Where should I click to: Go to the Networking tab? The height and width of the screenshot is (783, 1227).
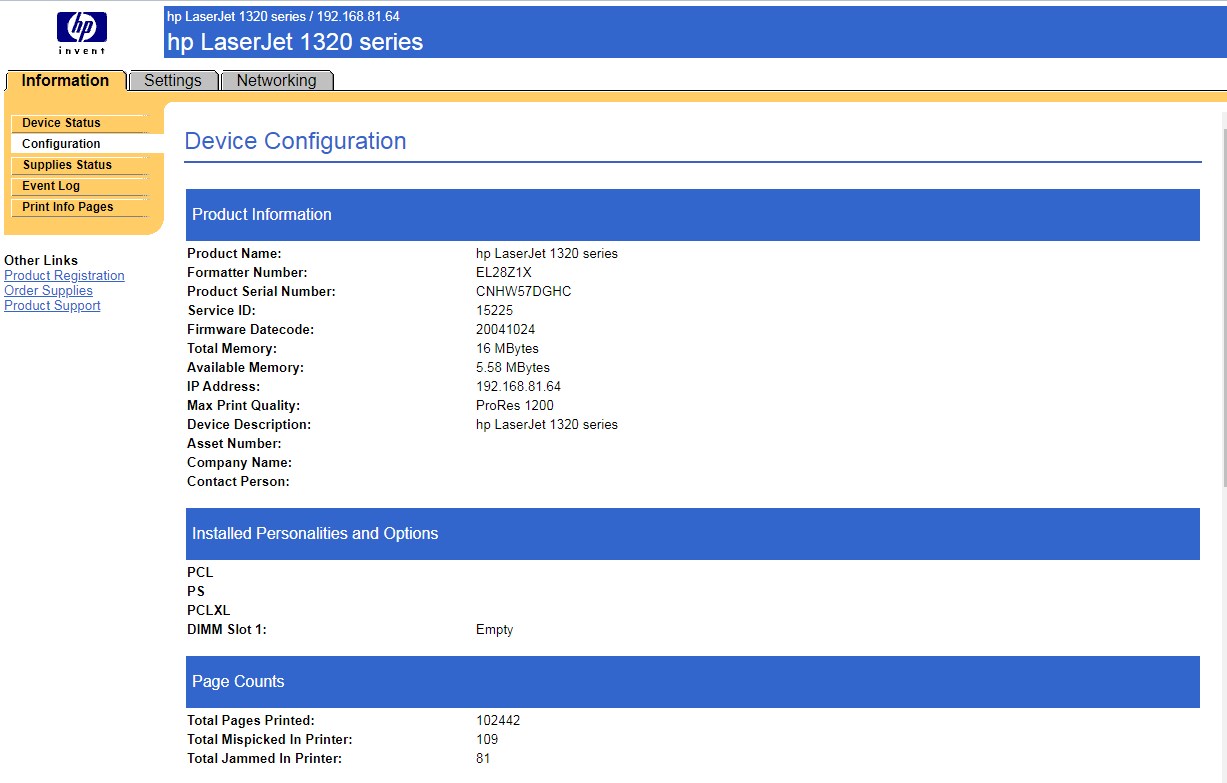tap(276, 81)
